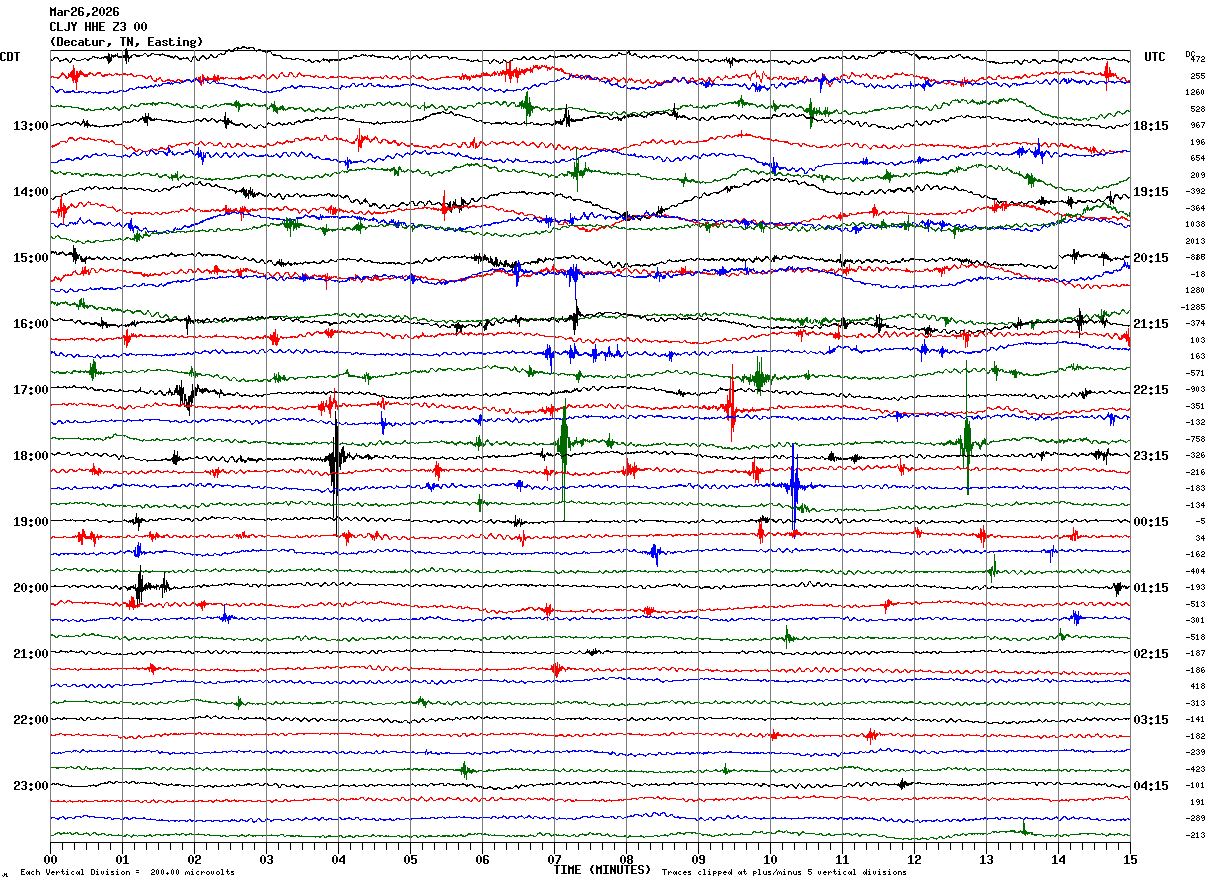Select the 18:00 CDT time label
The image size is (1210, 886).
point(31,456)
